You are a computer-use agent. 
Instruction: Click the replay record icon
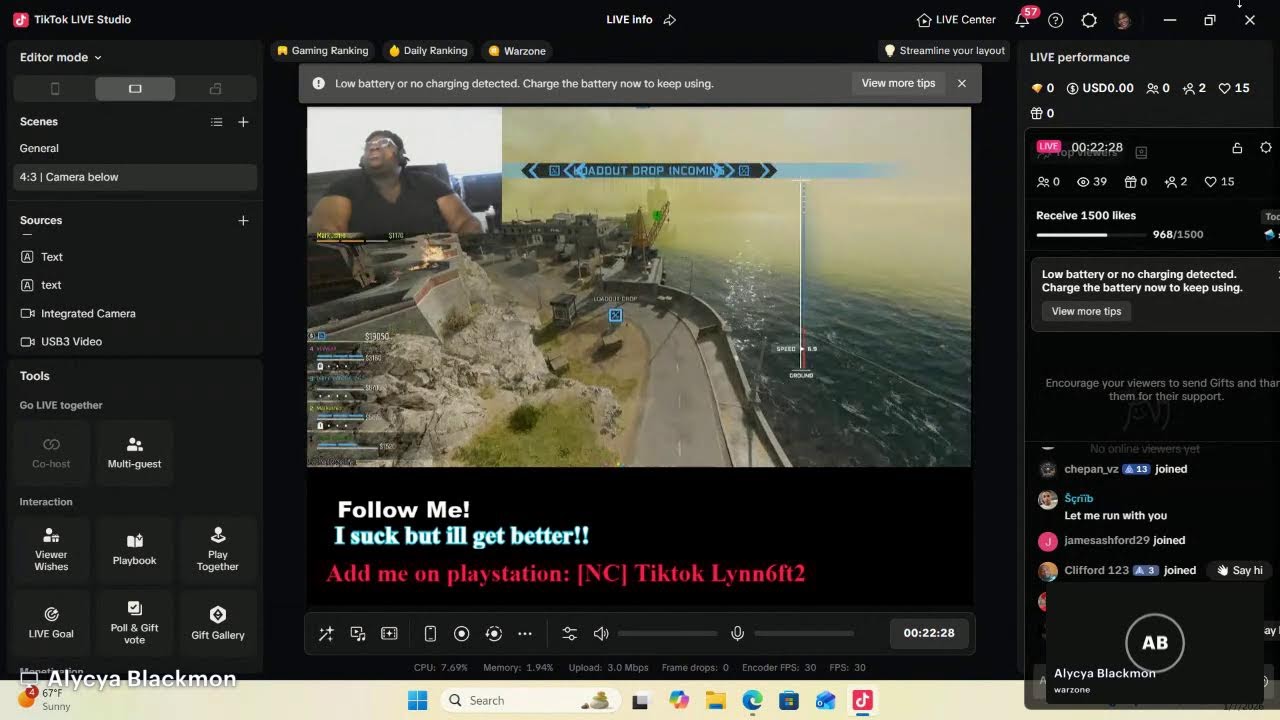(493, 634)
